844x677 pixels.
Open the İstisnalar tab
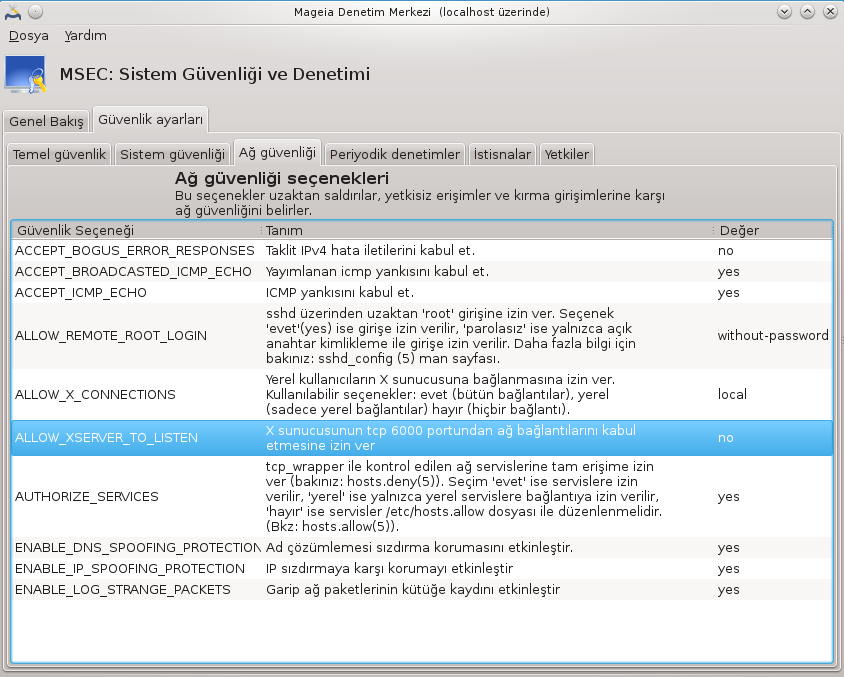click(502, 154)
